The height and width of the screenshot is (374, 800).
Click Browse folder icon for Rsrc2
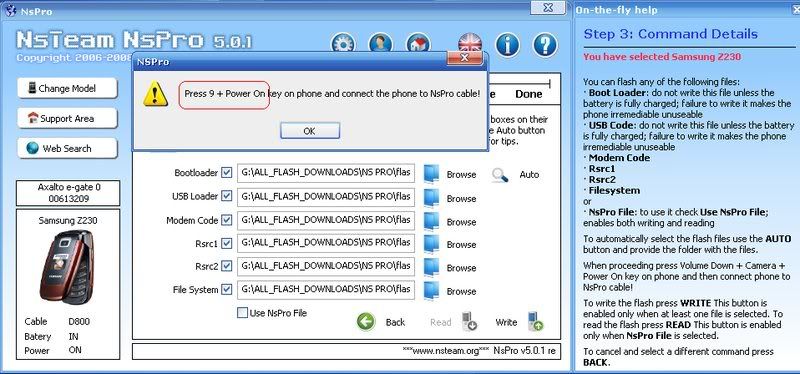click(431, 267)
